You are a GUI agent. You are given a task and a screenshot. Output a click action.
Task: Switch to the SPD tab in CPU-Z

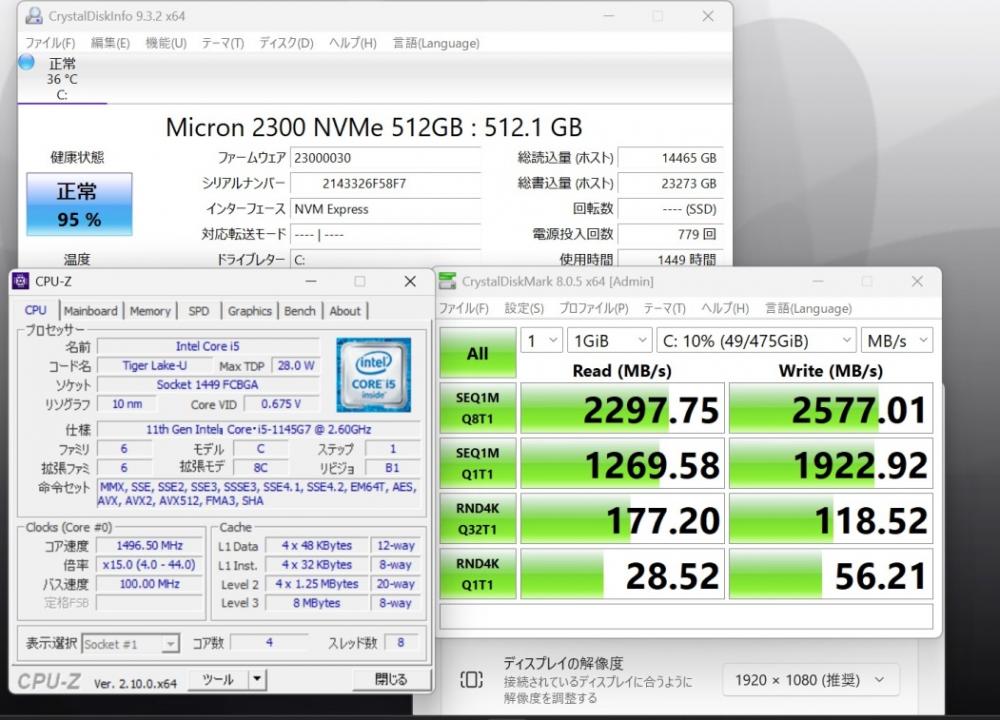tap(198, 311)
